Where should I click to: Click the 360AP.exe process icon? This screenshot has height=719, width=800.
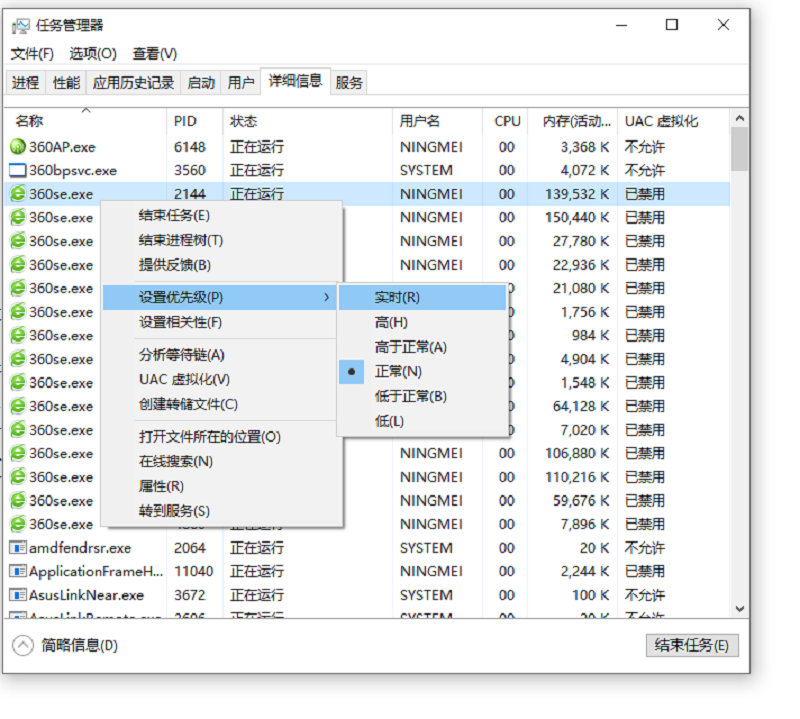click(x=19, y=146)
